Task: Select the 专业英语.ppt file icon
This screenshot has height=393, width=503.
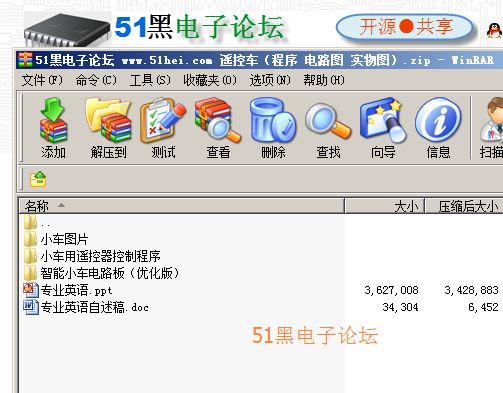Action: coord(31,290)
